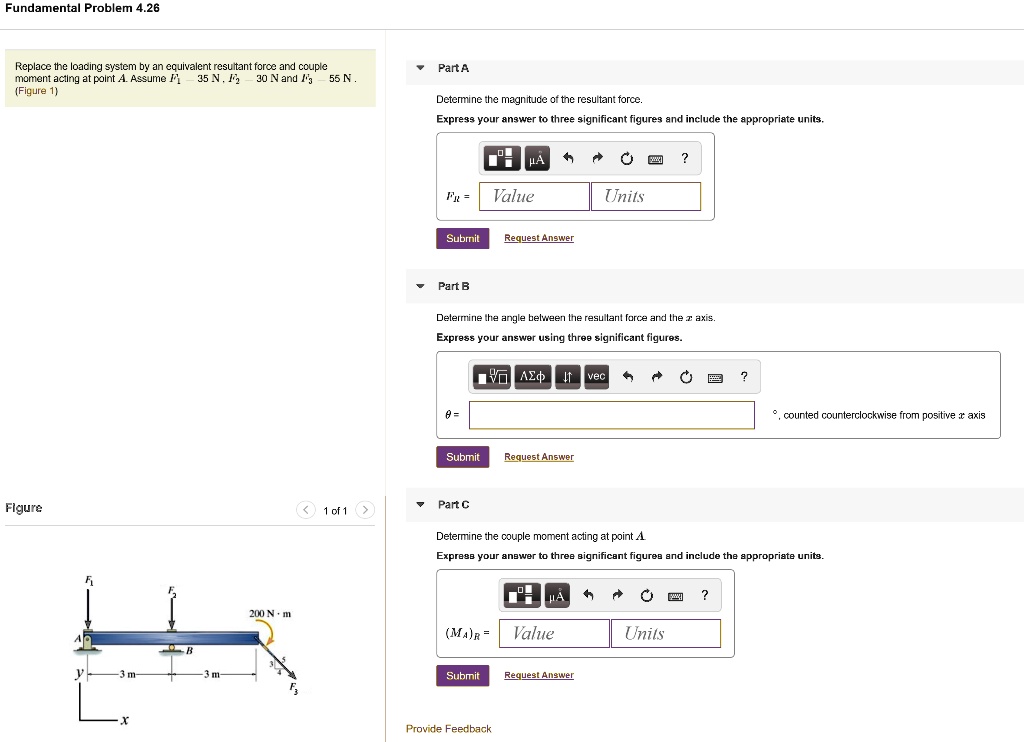Open Greek letters palette (ΑΣφ) in Part B

click(532, 376)
